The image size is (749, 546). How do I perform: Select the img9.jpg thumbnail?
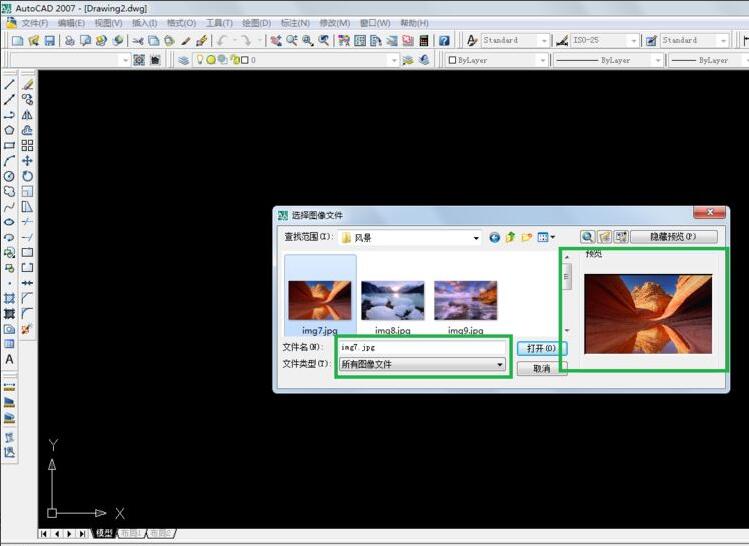click(465, 301)
